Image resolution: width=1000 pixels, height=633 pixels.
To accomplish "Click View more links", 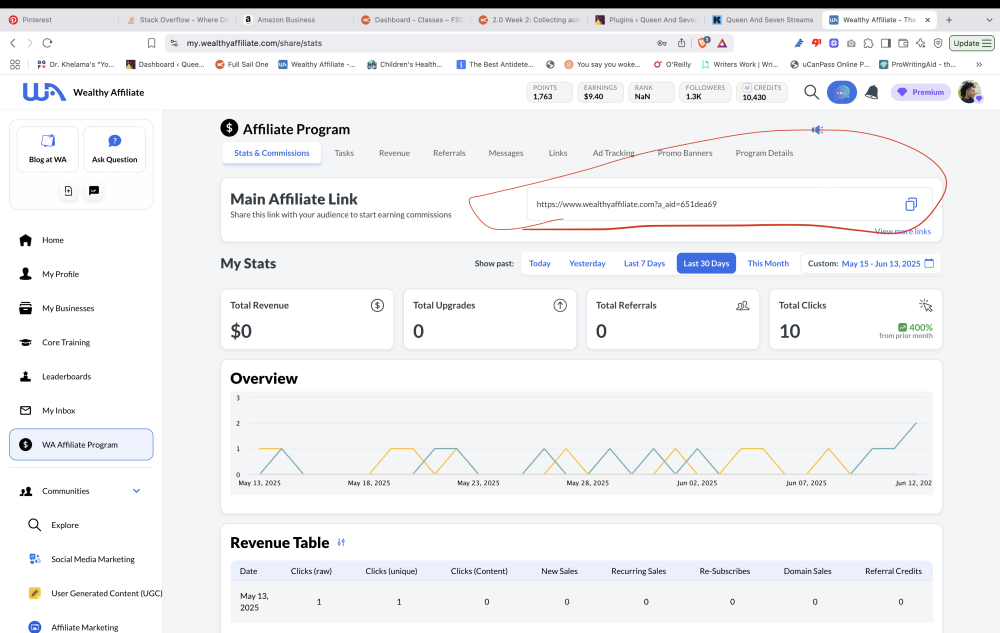I will click(x=902, y=231).
